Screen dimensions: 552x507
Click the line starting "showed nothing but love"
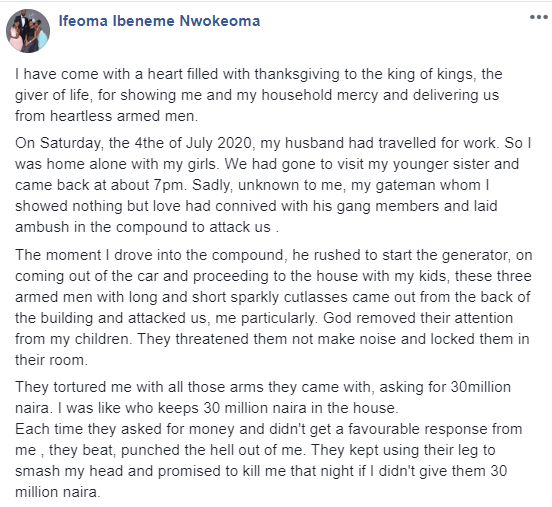click(256, 206)
